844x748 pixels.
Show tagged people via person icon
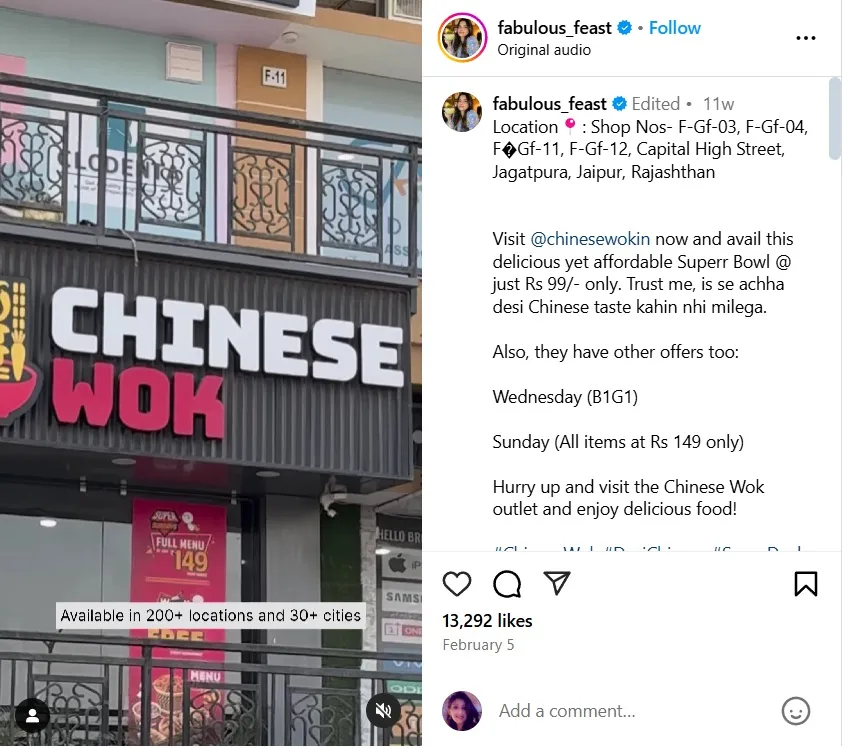[32, 715]
